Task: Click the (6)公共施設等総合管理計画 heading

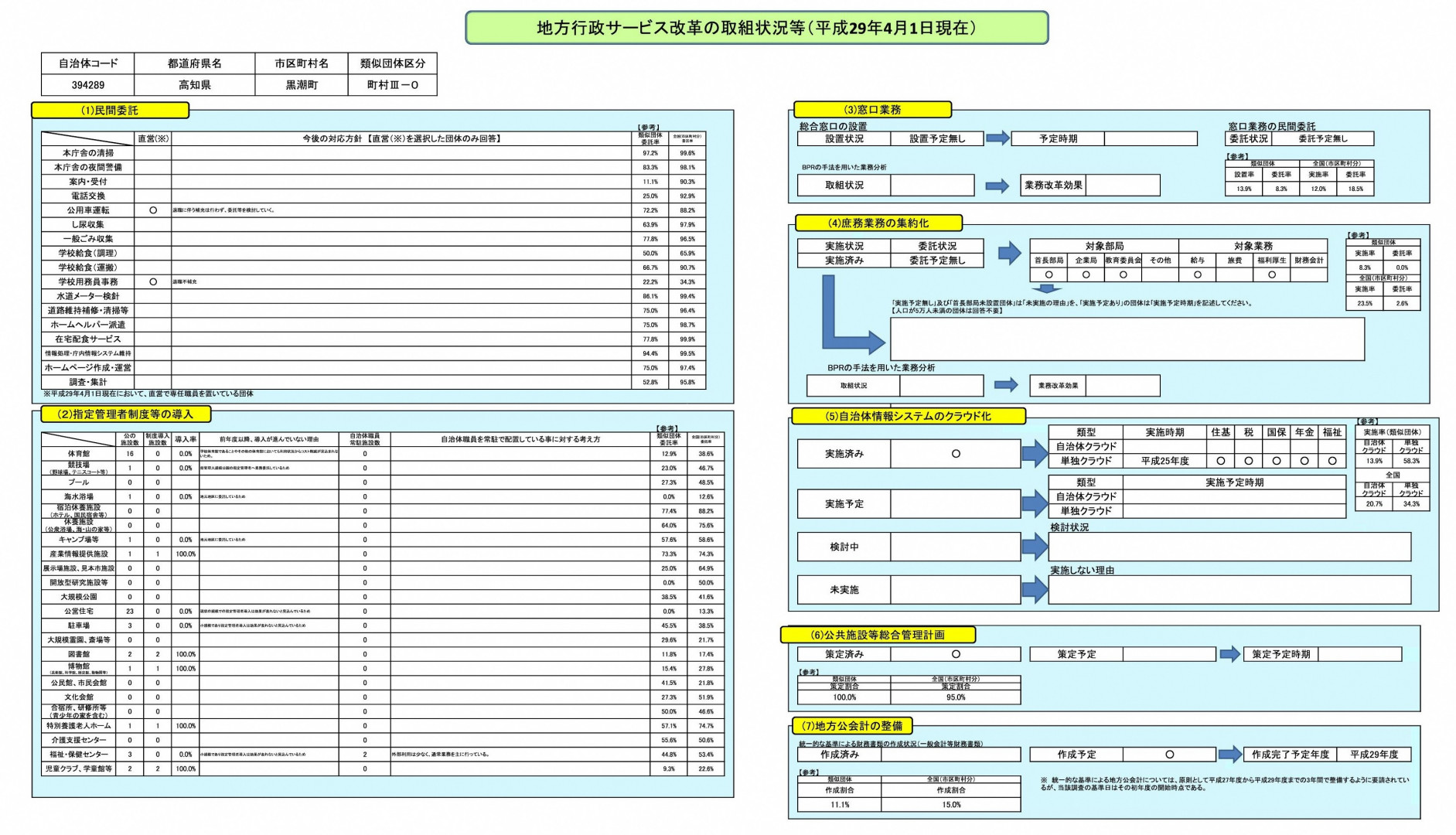Action: point(878,636)
